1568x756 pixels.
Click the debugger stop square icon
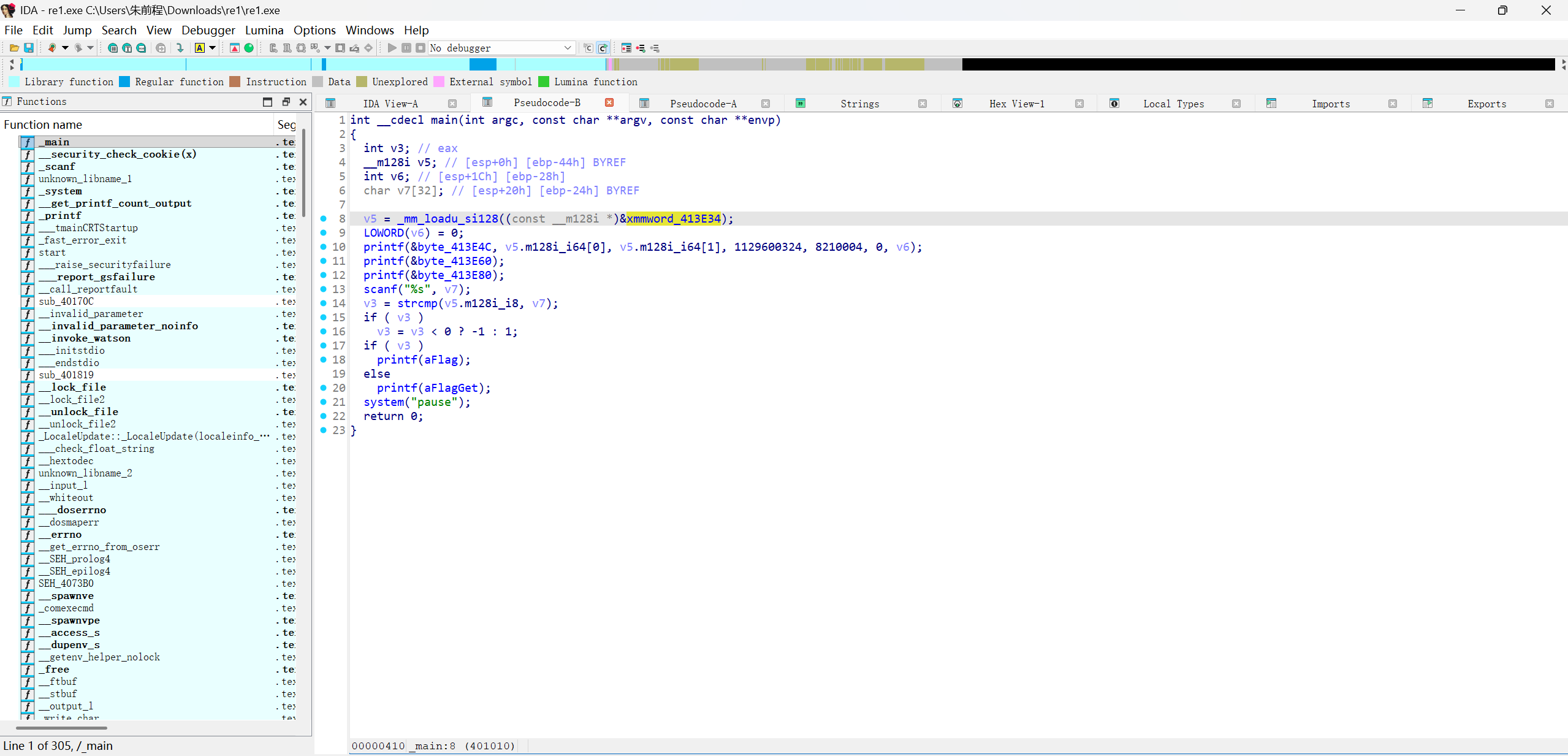tap(421, 48)
